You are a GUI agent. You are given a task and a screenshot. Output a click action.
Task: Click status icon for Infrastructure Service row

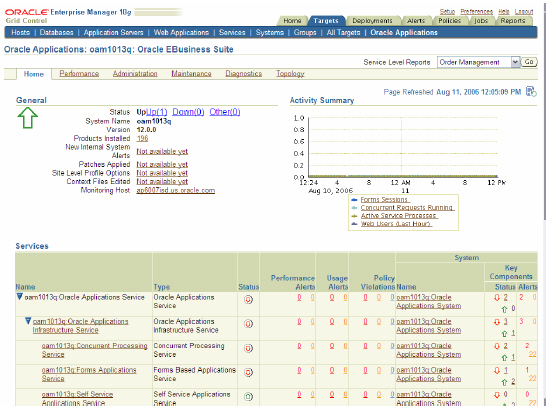(x=248, y=324)
